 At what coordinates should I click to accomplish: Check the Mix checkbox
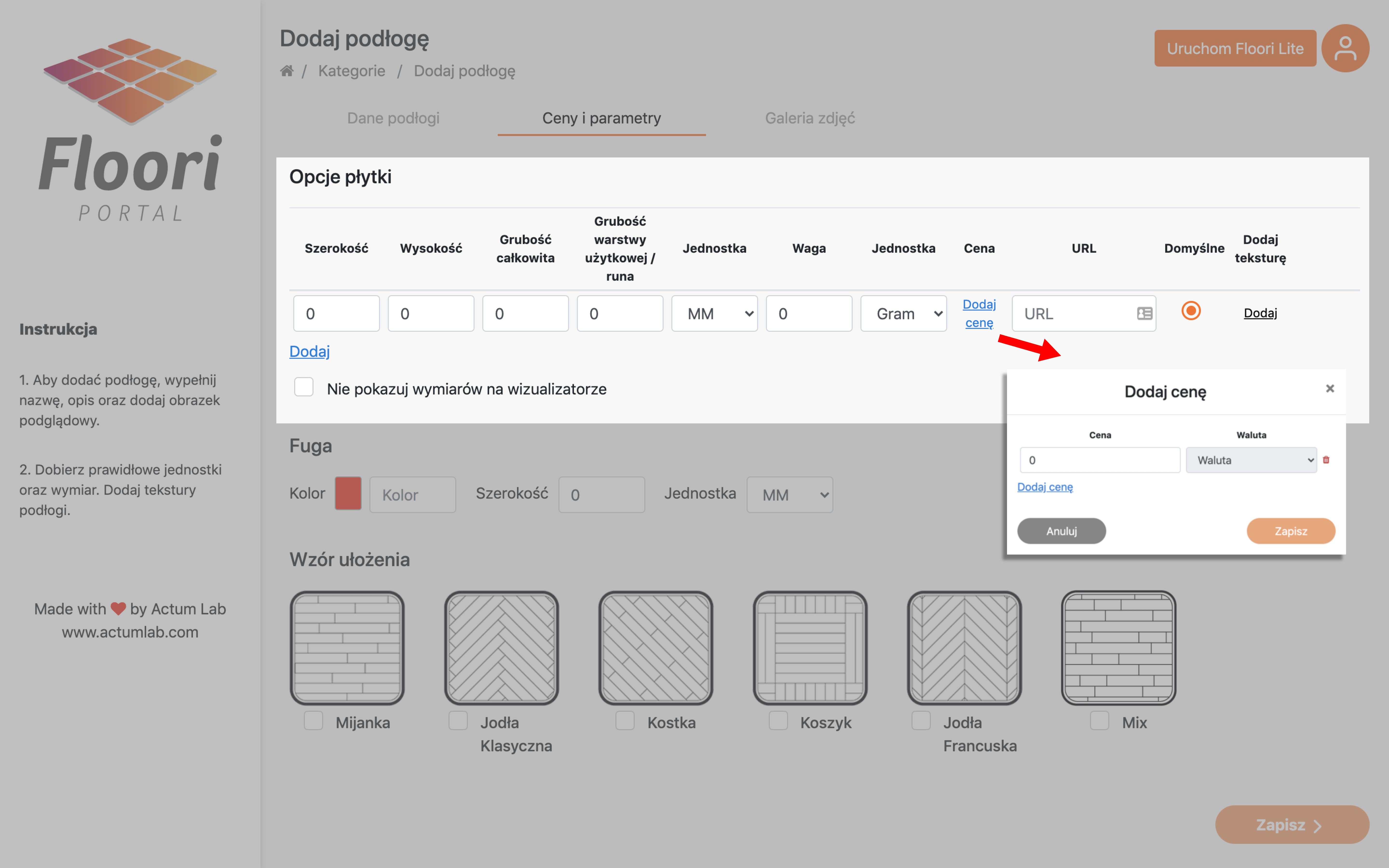[1100, 720]
